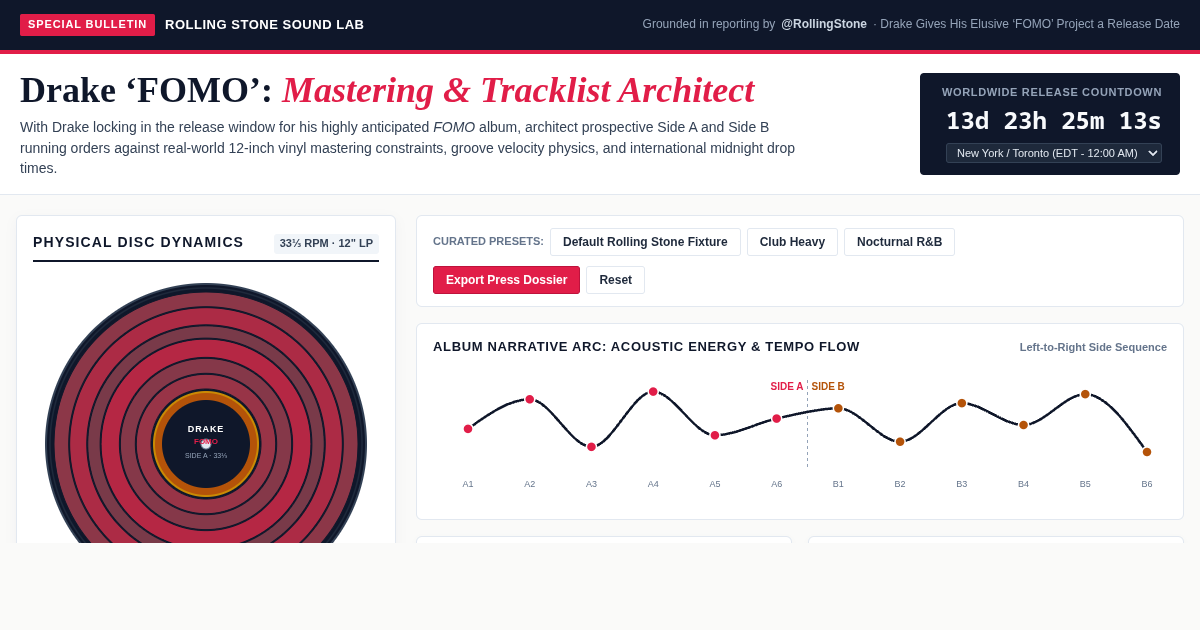Apply the Club Heavy preset

[x=792, y=242]
